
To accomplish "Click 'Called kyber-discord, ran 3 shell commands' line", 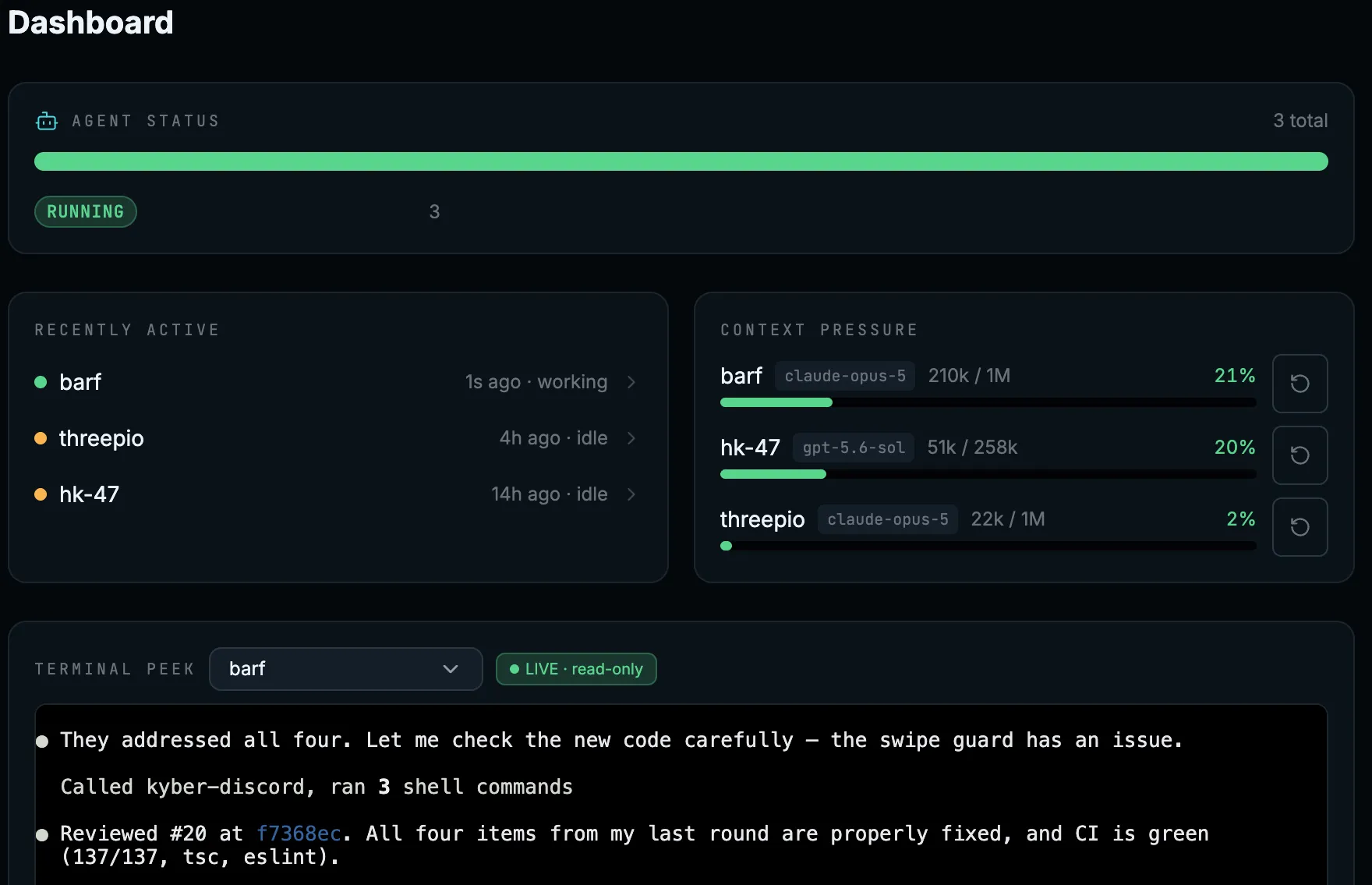I will pos(316,787).
